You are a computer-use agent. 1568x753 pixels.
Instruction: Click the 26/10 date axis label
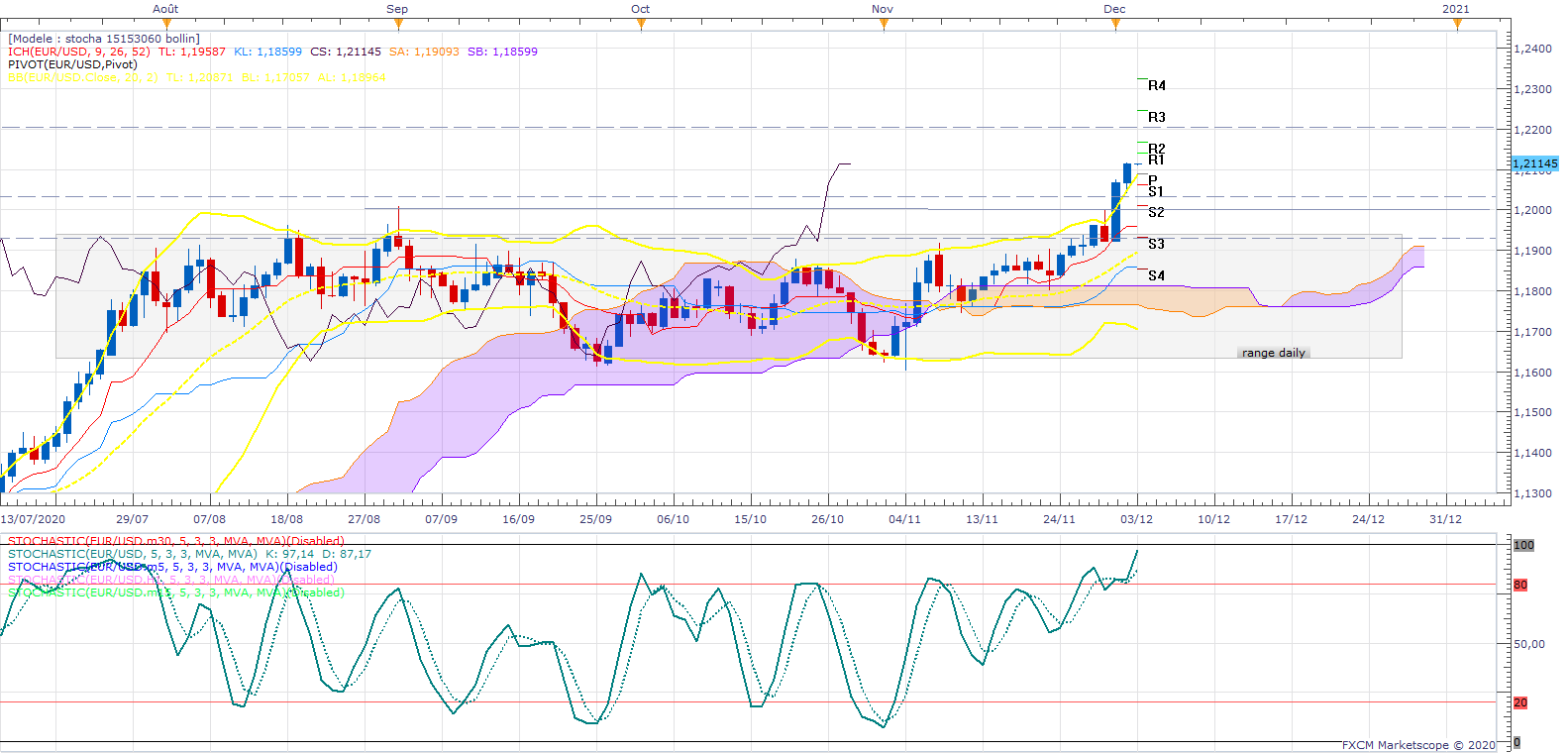pos(827,519)
